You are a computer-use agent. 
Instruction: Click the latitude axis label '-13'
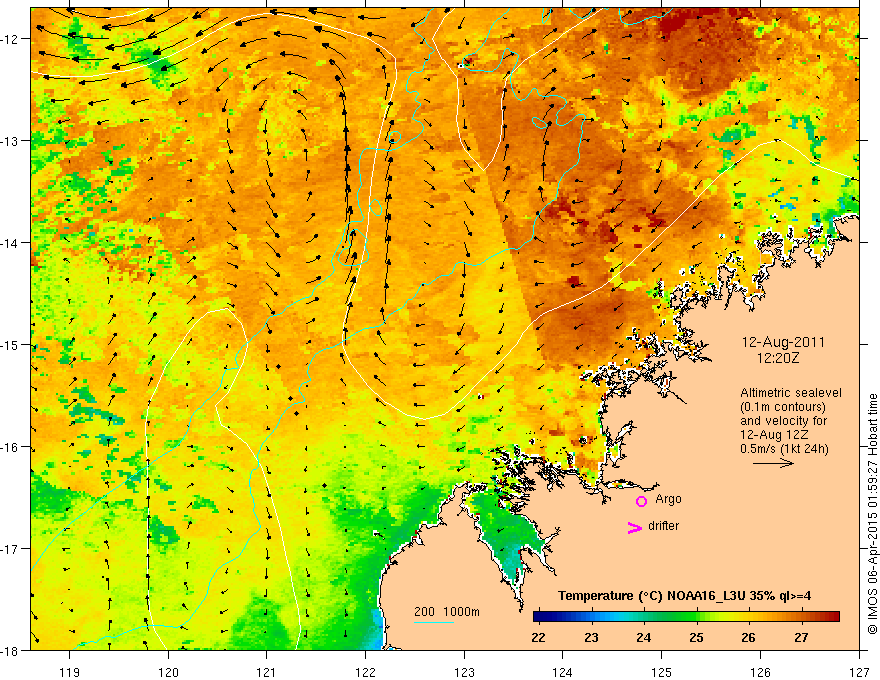coord(10,141)
